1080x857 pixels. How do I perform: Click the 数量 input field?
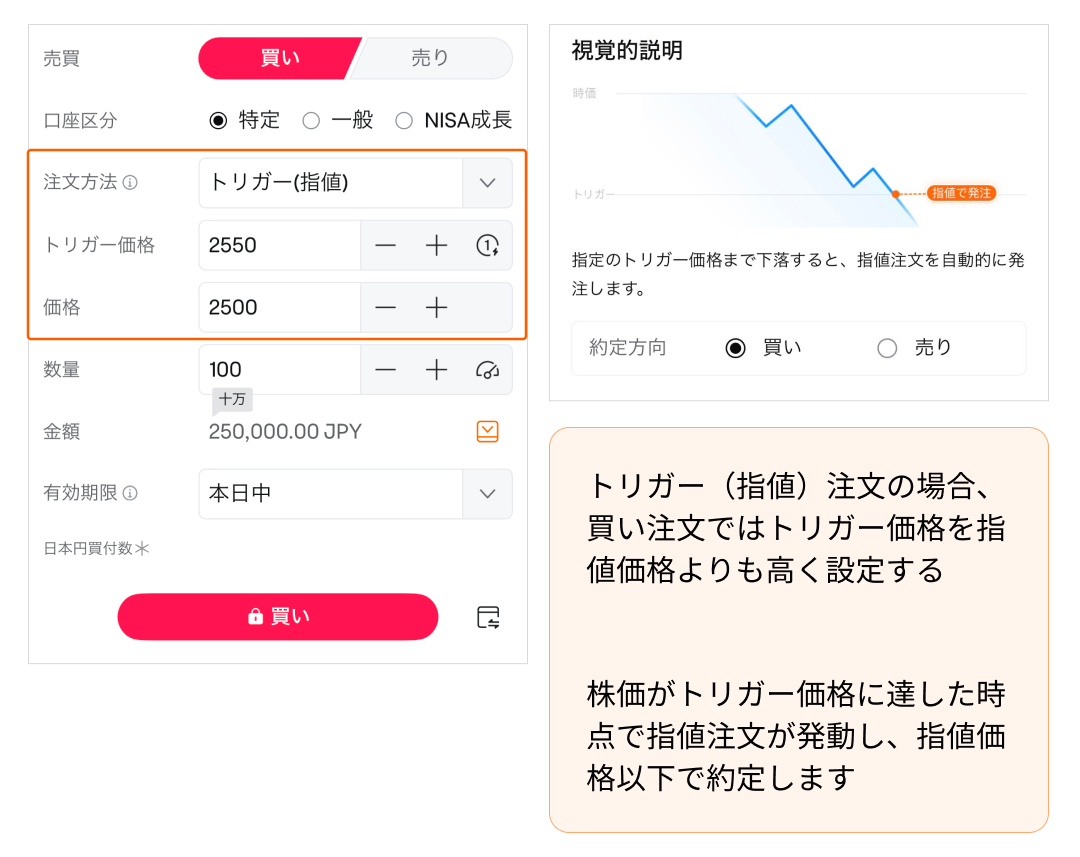point(279,370)
